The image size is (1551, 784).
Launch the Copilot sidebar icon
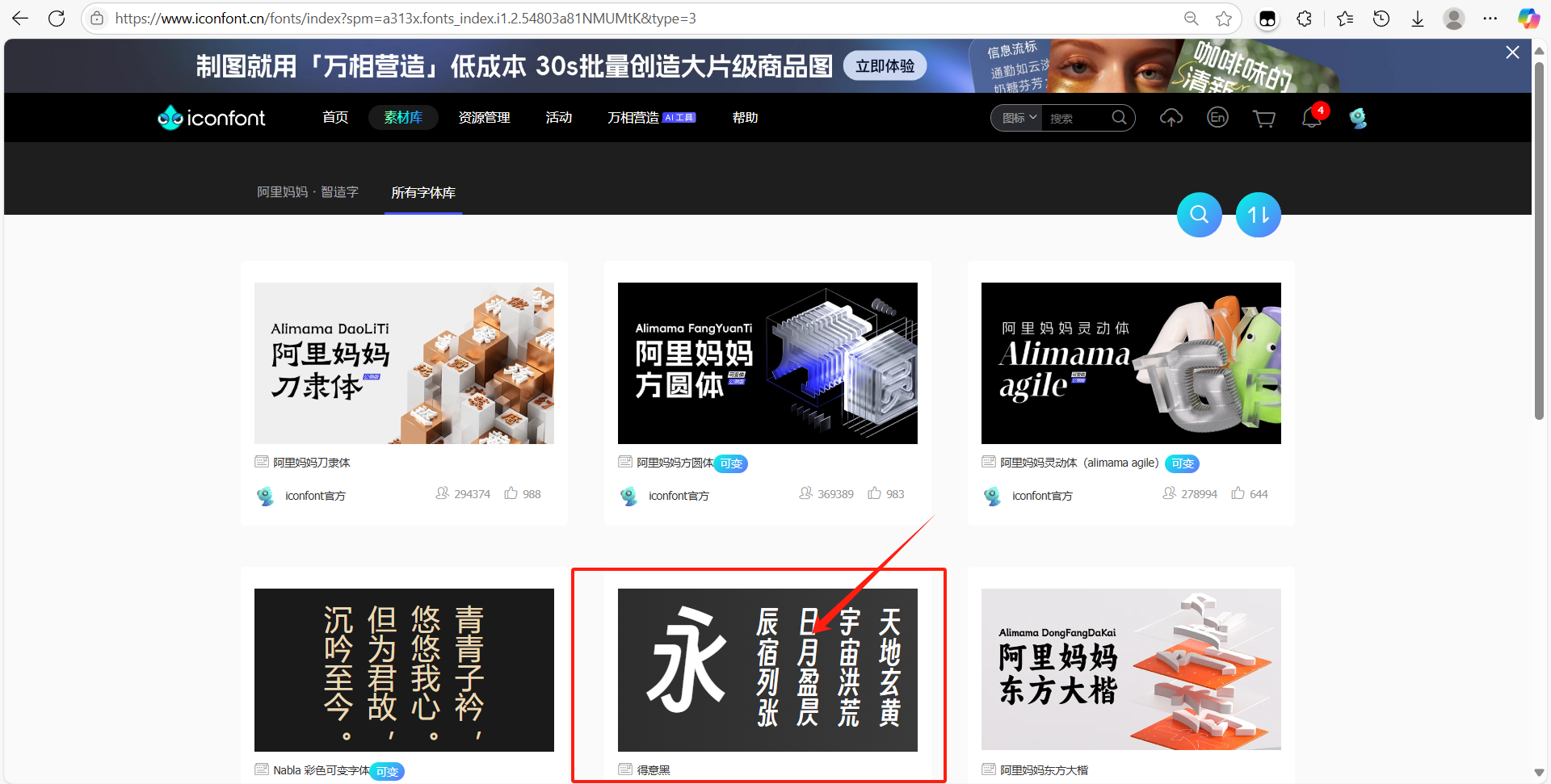[1528, 18]
